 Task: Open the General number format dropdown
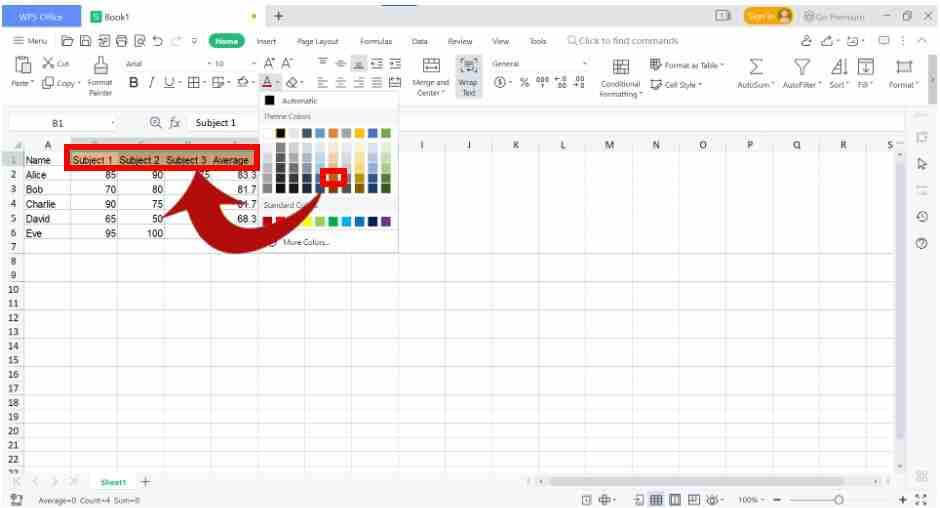click(x=584, y=64)
